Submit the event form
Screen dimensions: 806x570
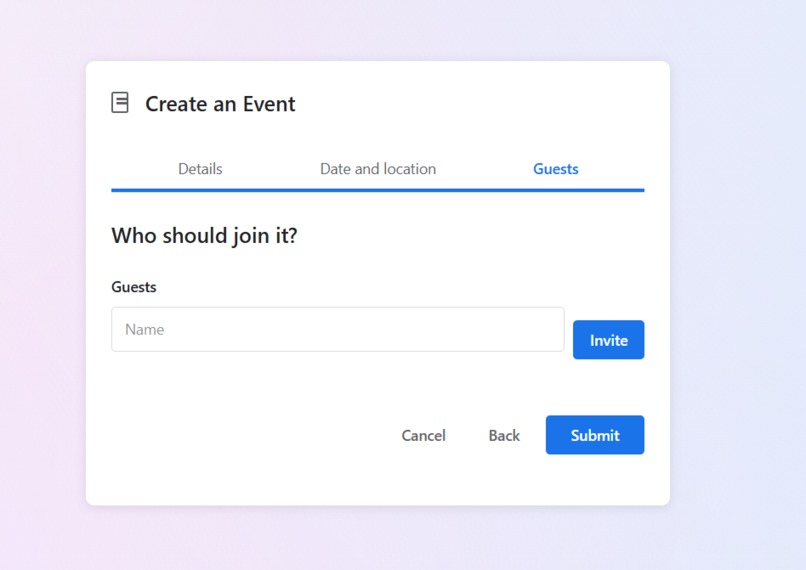pos(595,435)
